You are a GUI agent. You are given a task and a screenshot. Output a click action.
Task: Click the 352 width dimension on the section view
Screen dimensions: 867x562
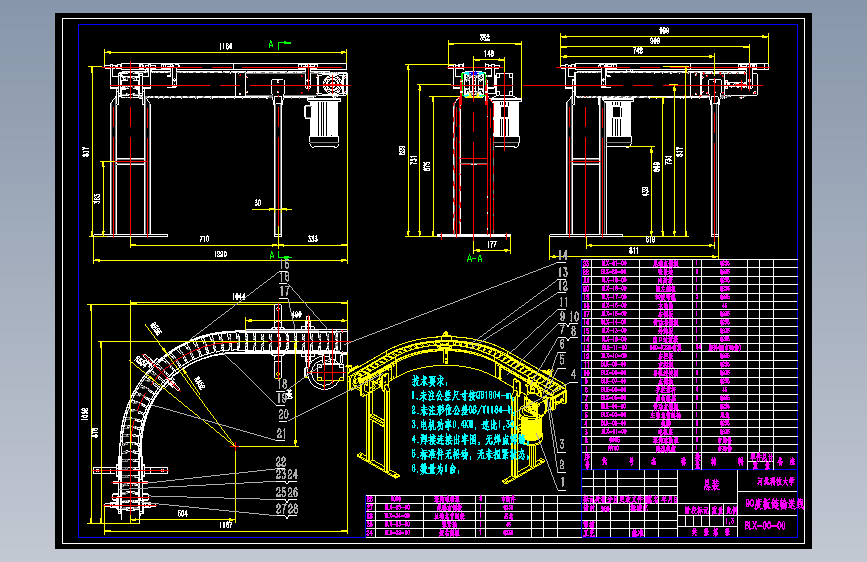coord(484,38)
